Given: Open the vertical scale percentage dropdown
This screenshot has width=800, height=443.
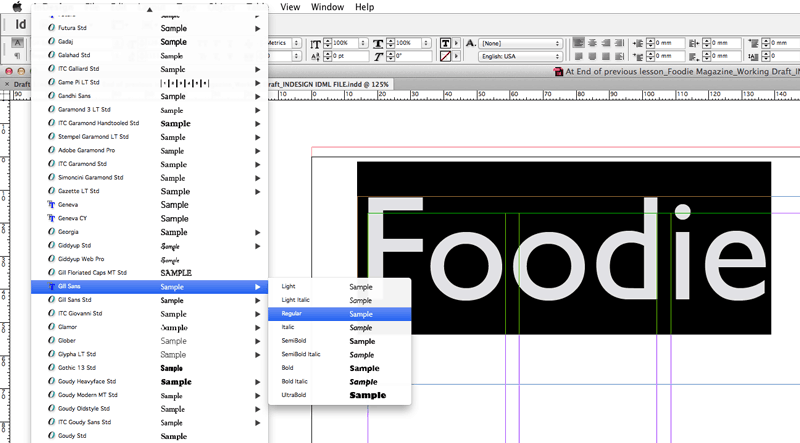Looking at the screenshot, I should (363, 43).
